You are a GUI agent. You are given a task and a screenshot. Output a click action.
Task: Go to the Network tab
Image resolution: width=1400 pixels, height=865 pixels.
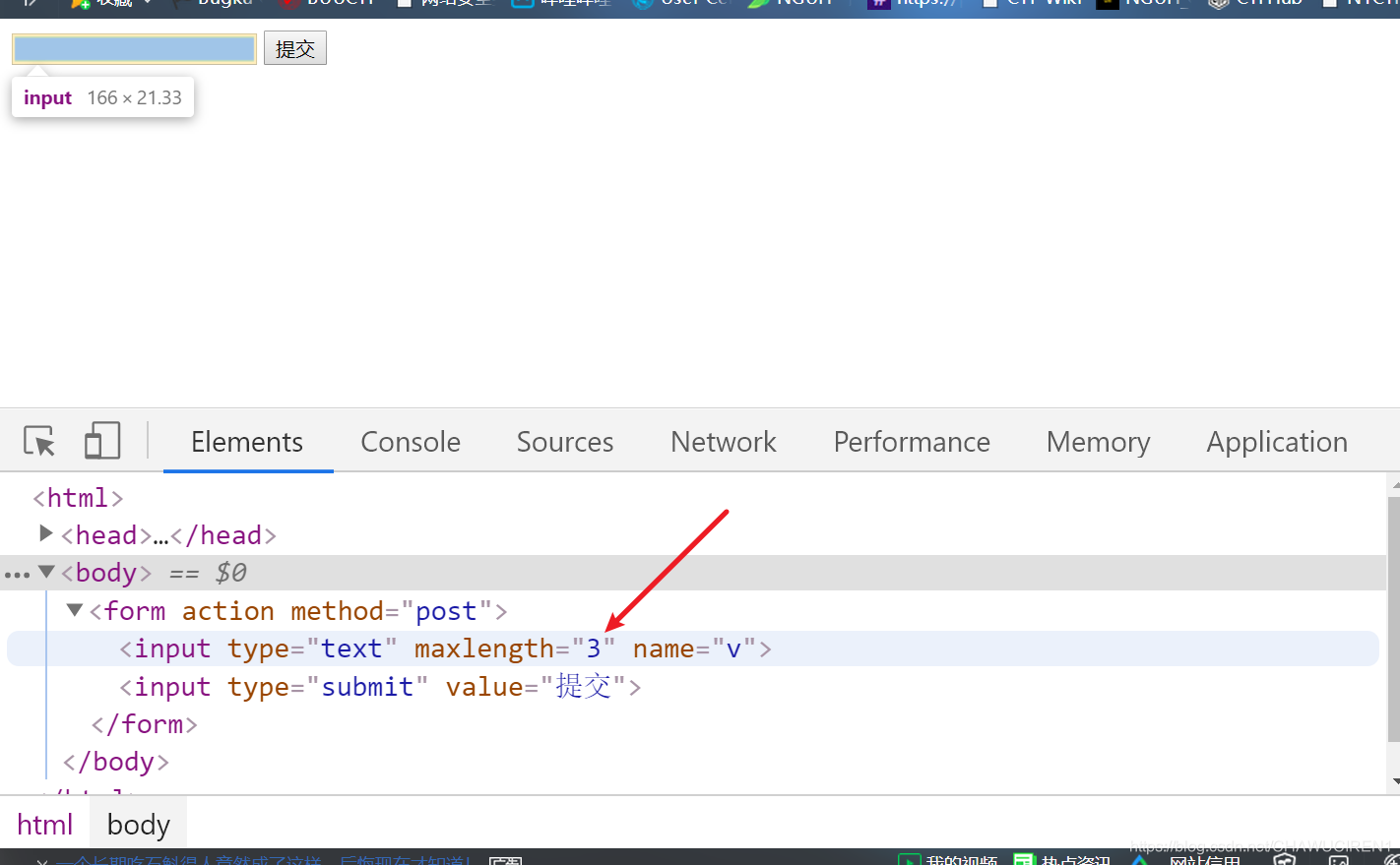click(724, 442)
